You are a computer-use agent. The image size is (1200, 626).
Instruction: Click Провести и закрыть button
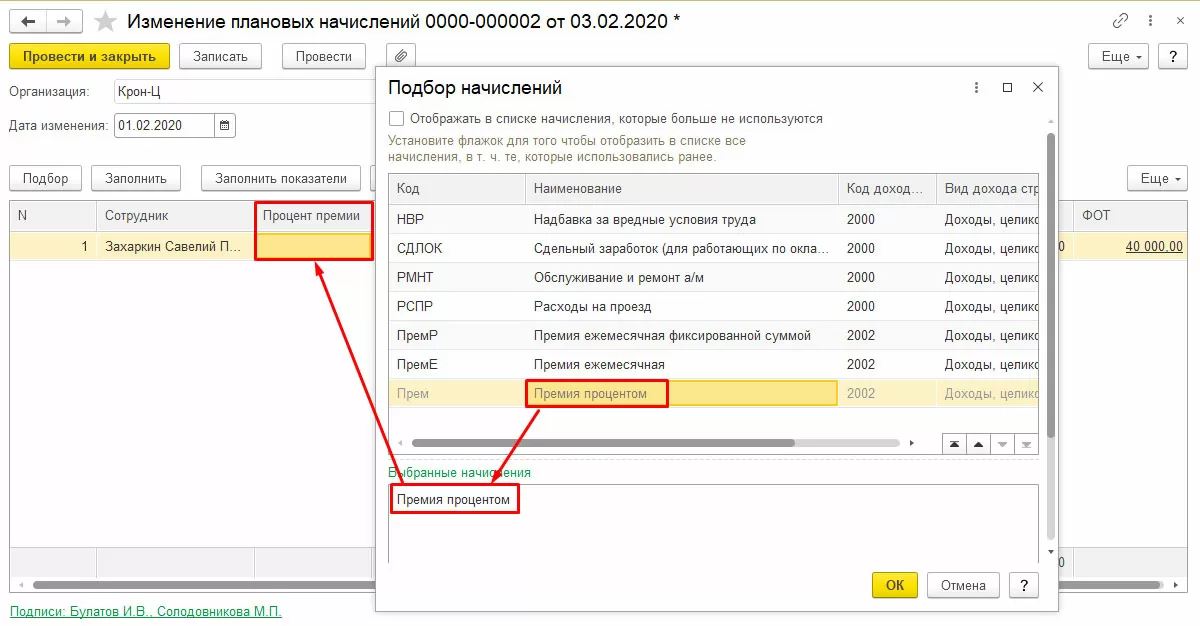click(90, 56)
